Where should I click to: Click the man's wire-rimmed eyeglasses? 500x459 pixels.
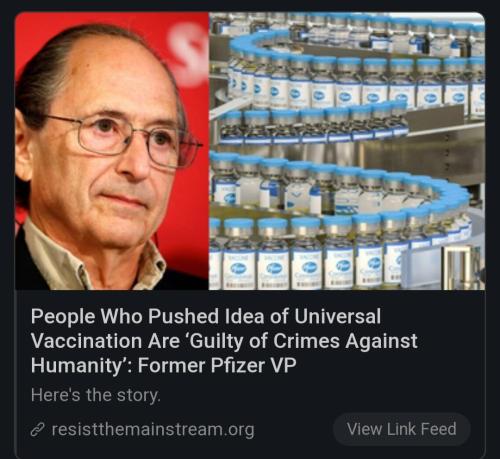pos(123,140)
